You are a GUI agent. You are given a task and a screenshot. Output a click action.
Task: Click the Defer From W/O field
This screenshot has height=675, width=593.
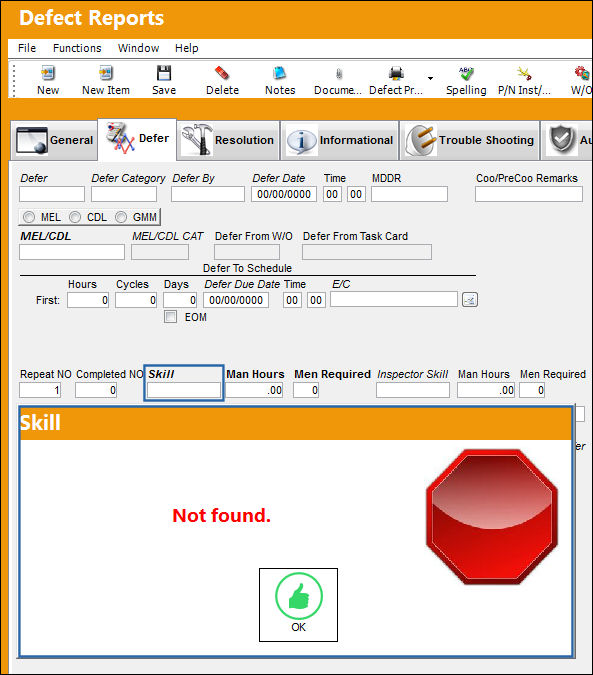tap(247, 252)
